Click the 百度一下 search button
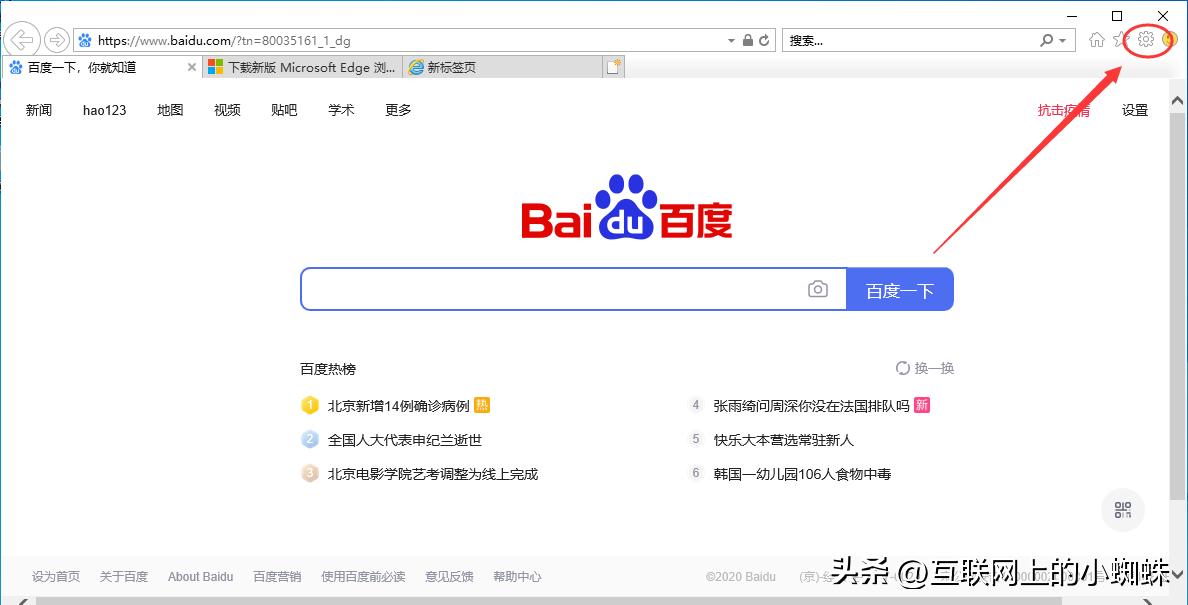The height and width of the screenshot is (605, 1188). click(x=898, y=289)
